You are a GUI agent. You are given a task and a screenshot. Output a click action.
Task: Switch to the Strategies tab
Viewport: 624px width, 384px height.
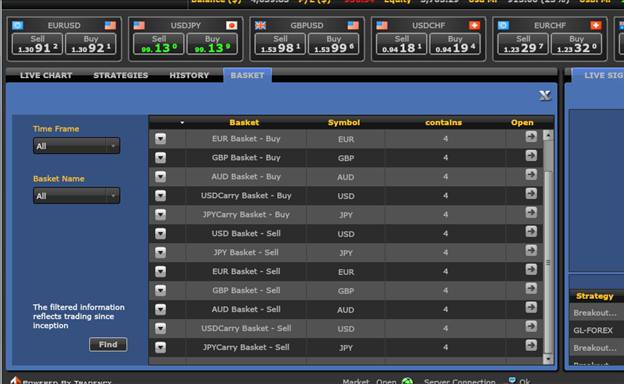pos(121,75)
